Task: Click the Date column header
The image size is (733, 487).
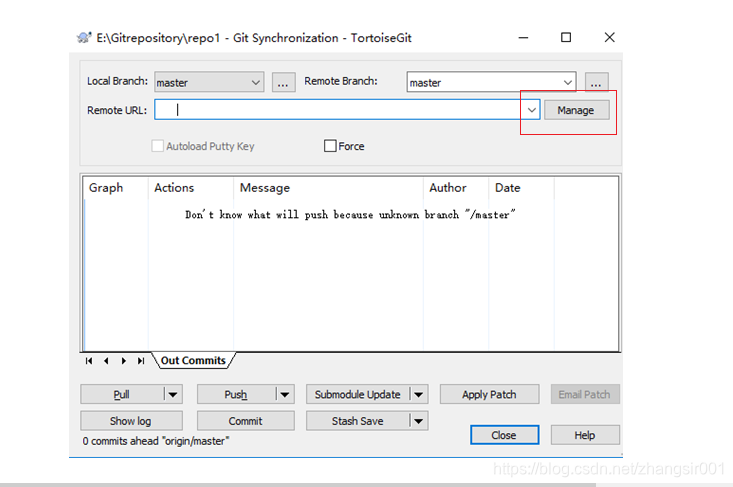Action: (x=521, y=188)
